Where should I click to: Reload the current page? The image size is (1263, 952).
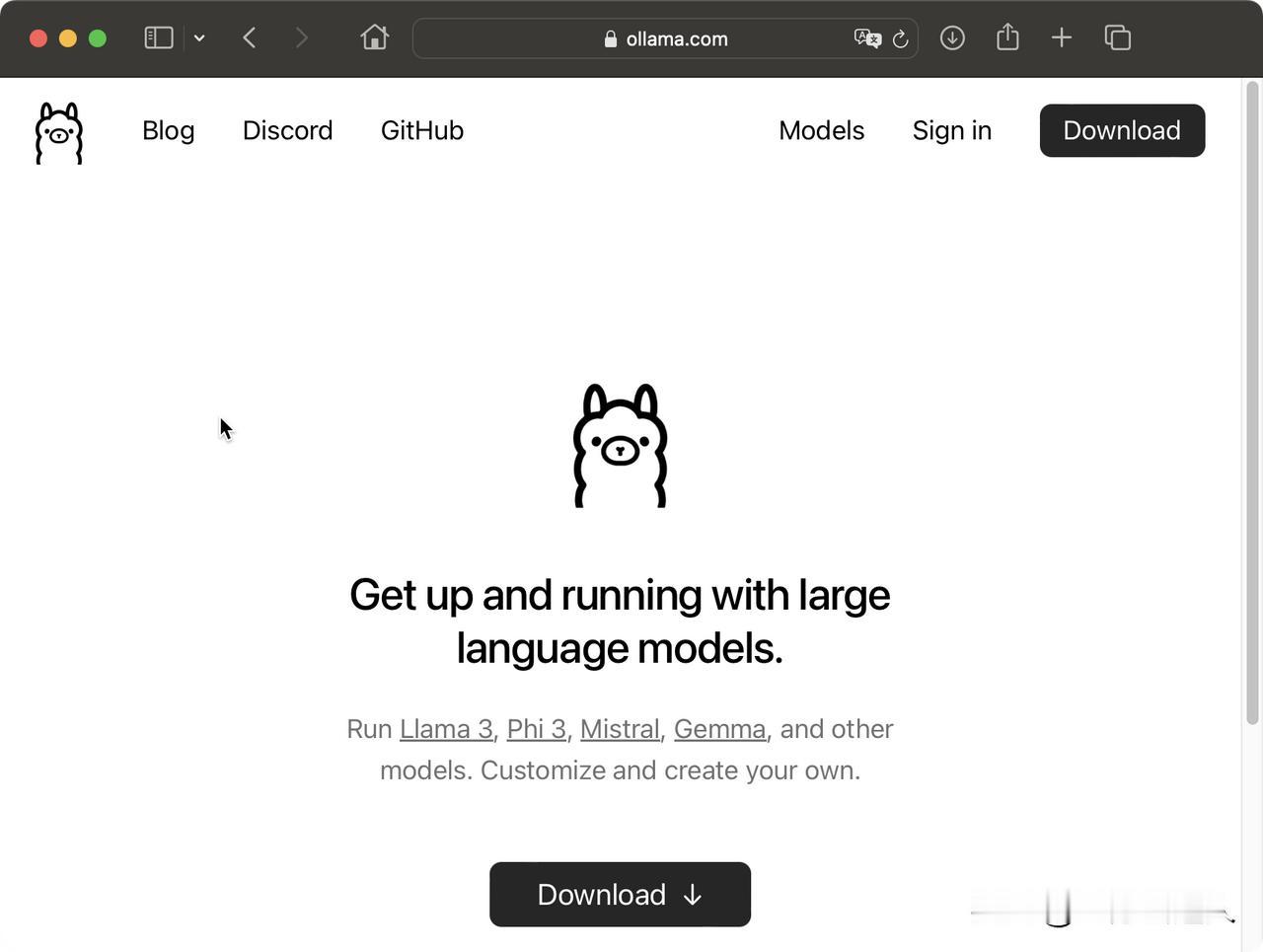point(900,38)
